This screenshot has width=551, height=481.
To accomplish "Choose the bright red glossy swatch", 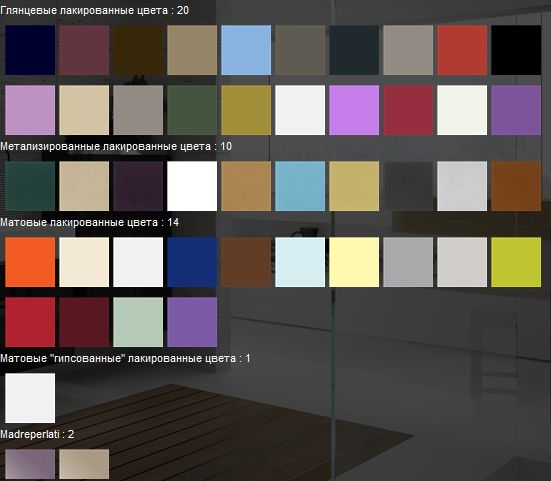I will 462,50.
